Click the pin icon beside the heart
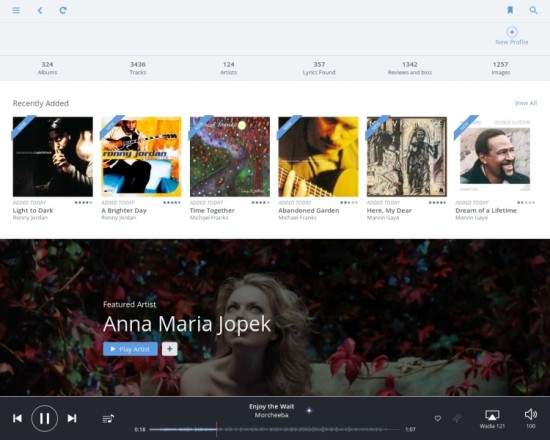 tap(457, 418)
